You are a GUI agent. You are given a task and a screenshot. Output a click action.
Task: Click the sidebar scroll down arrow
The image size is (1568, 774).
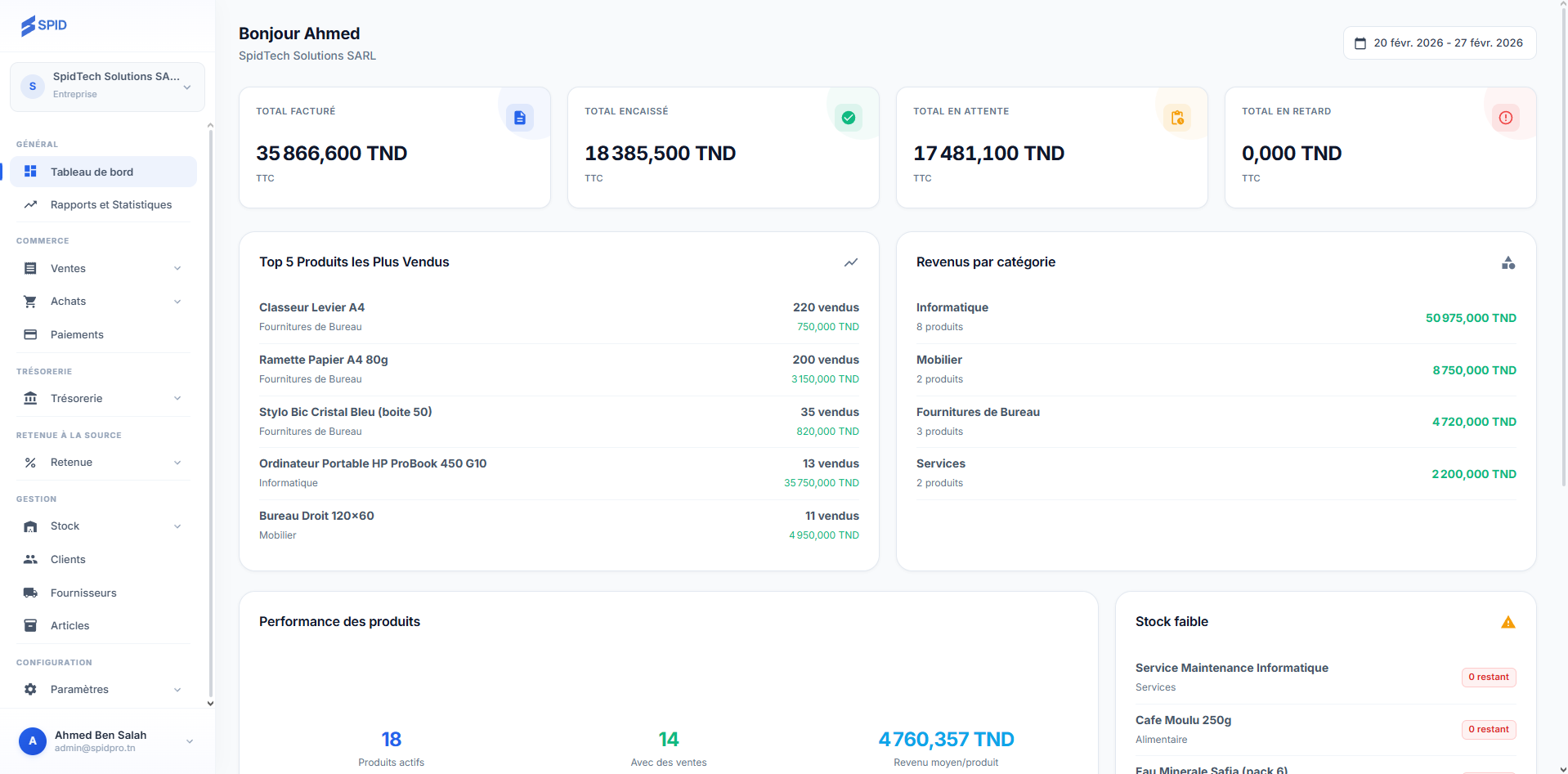pyautogui.click(x=210, y=703)
